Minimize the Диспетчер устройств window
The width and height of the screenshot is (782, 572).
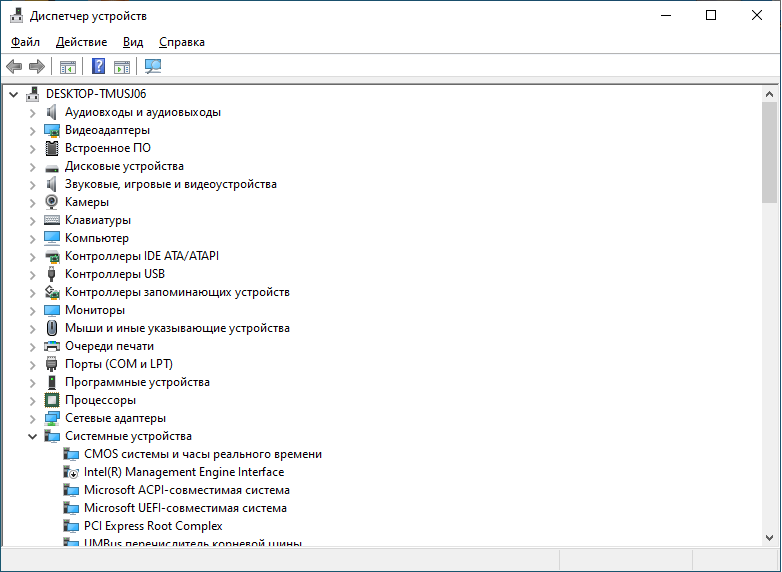(666, 15)
